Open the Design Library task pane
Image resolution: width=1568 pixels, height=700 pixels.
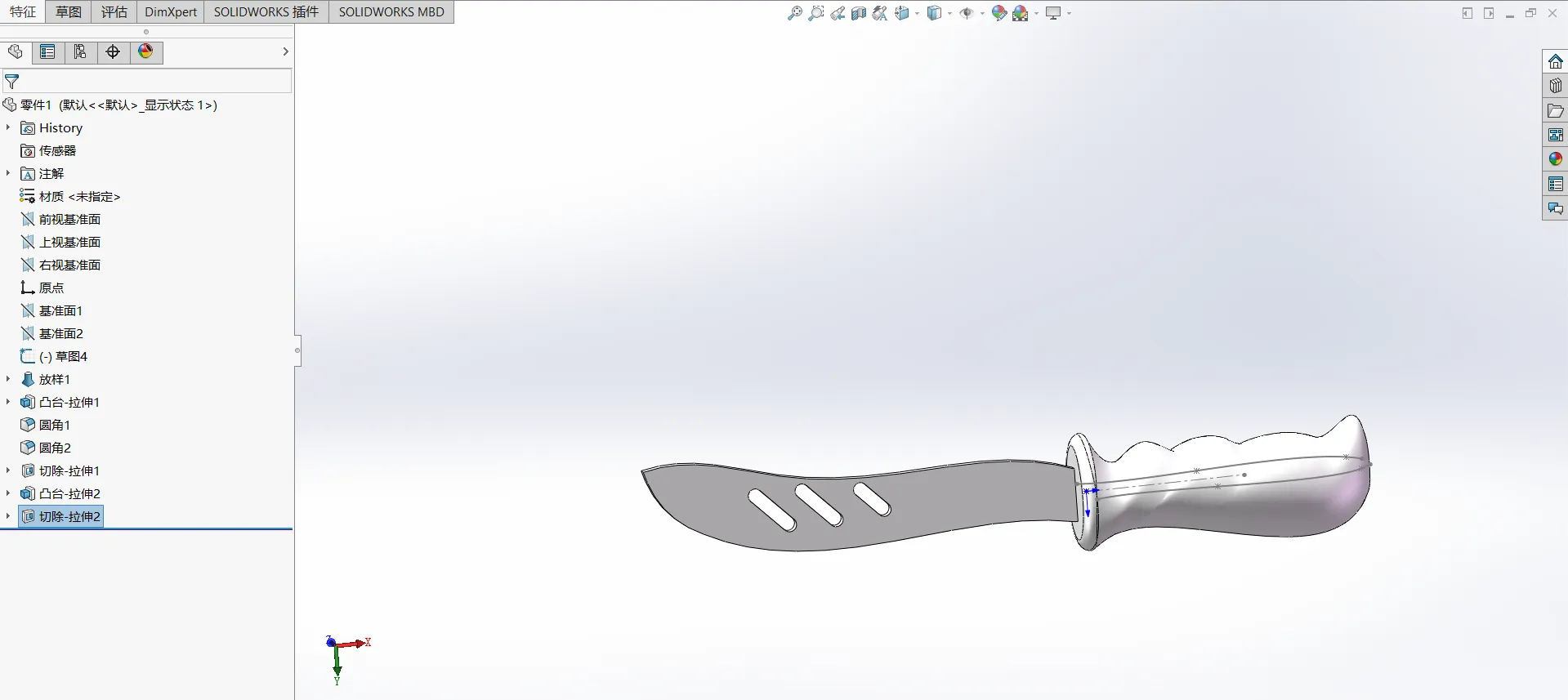(x=1555, y=86)
